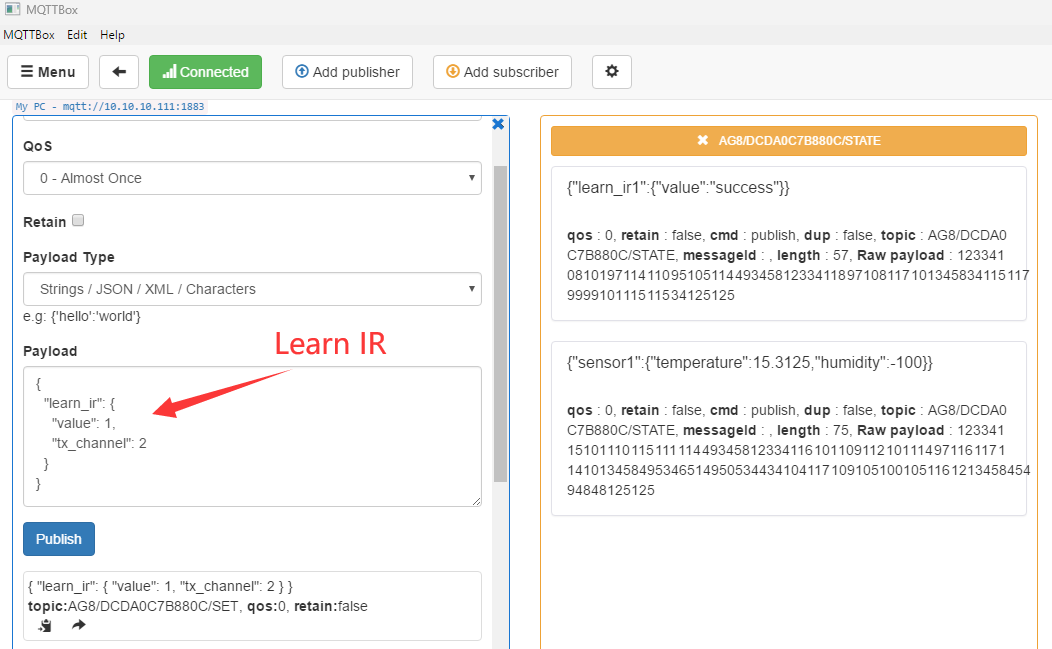Click the paste-to-payload icon under history entry
Image resolution: width=1052 pixels, height=649 pixels.
(x=45, y=625)
